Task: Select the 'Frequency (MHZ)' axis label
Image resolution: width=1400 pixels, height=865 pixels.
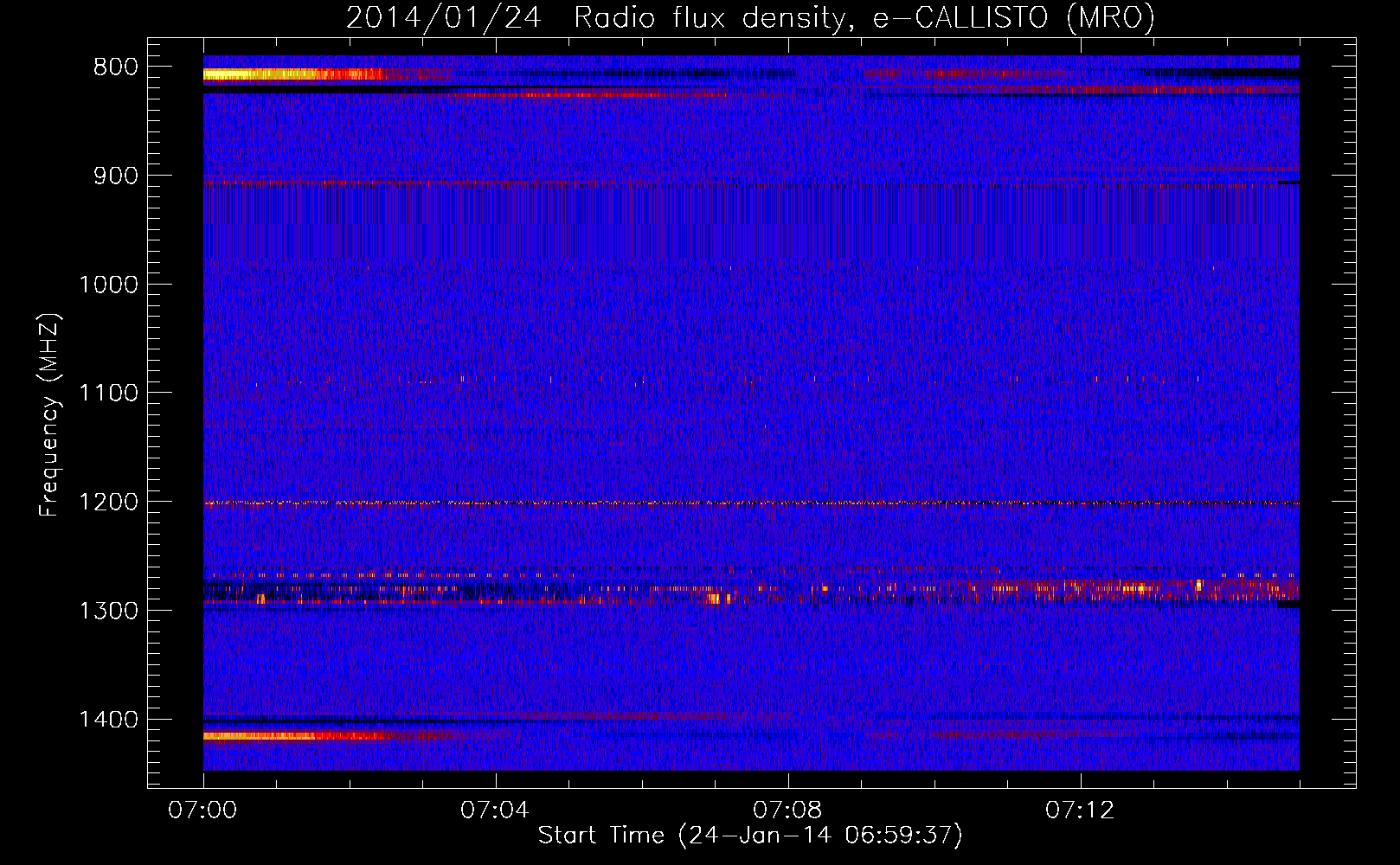Action: pyautogui.click(x=49, y=414)
